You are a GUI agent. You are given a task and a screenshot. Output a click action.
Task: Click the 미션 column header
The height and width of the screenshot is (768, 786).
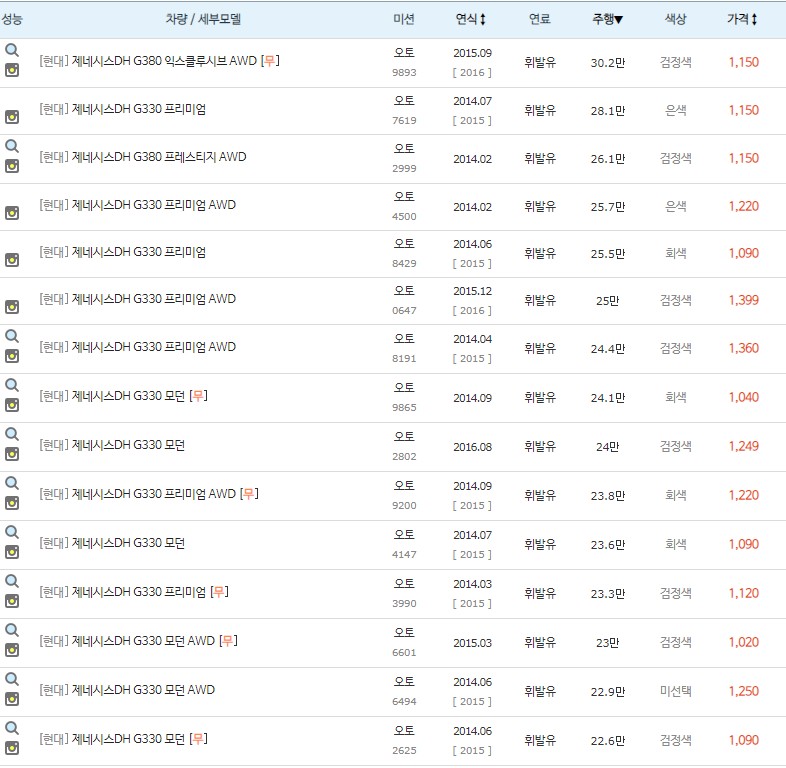click(x=404, y=19)
